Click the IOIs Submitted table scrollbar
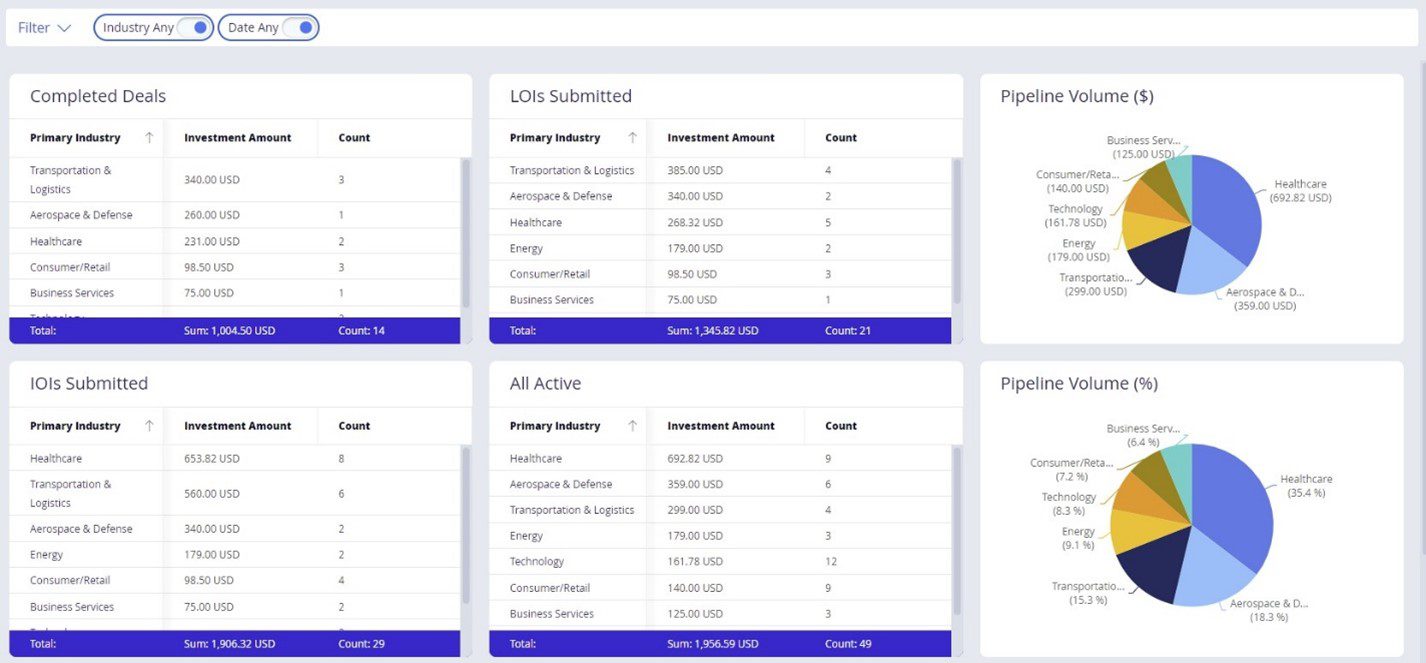 [466, 524]
